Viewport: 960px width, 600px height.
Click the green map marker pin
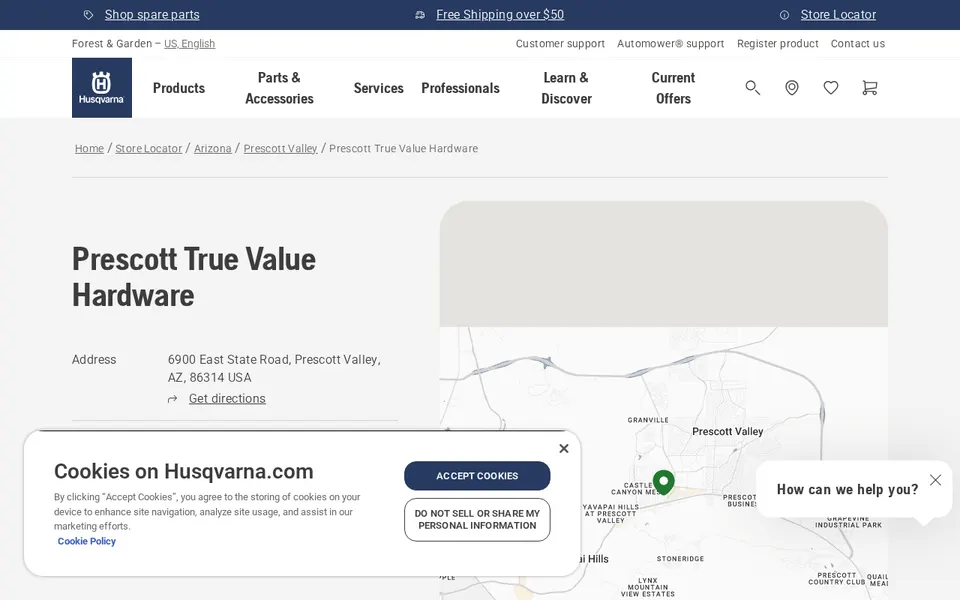coord(664,482)
